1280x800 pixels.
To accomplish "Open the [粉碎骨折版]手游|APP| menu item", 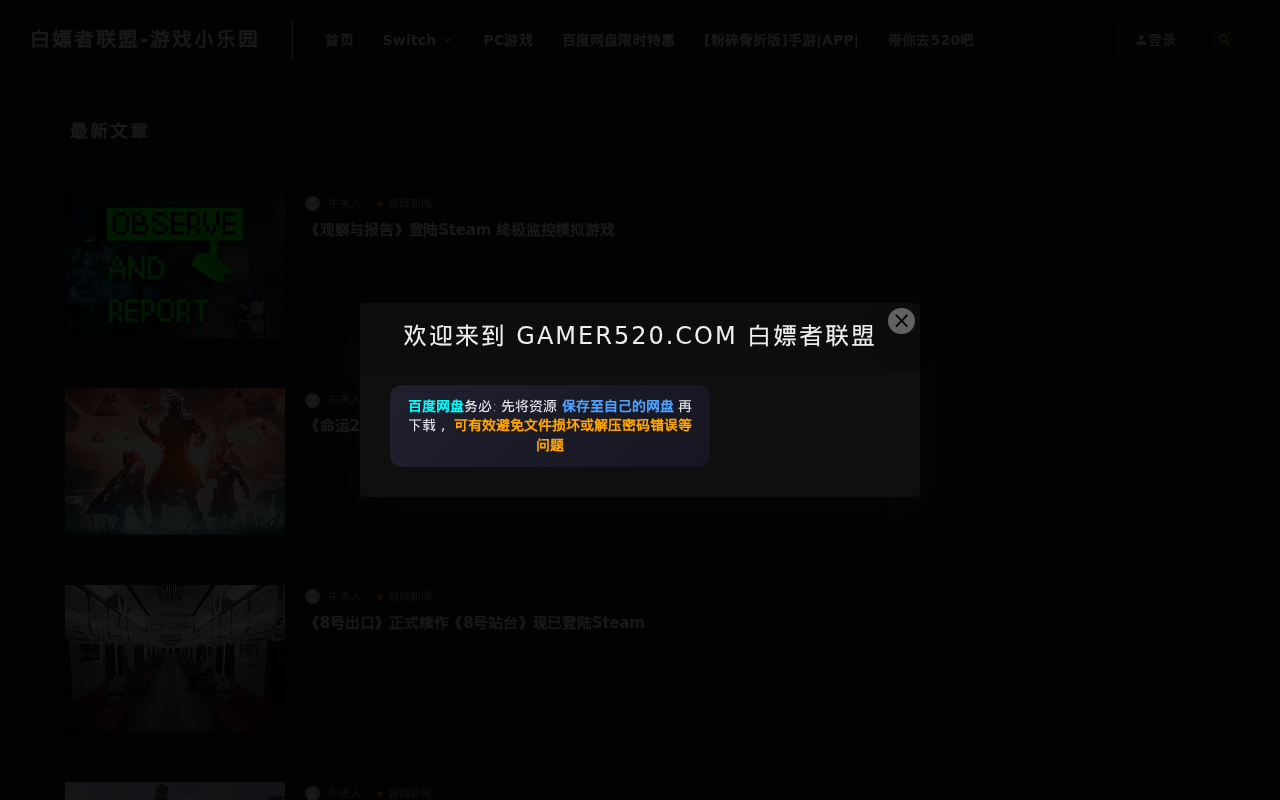I will coord(781,40).
